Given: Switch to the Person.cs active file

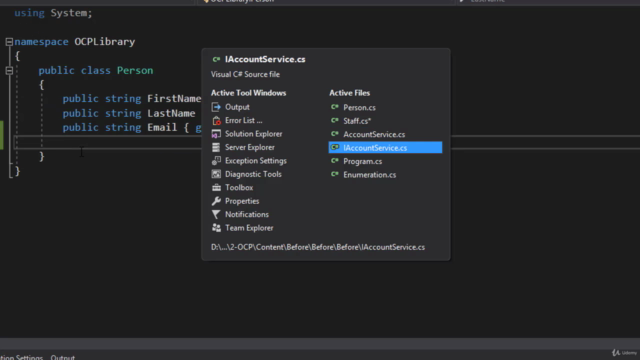Looking at the screenshot, I should [359, 107].
